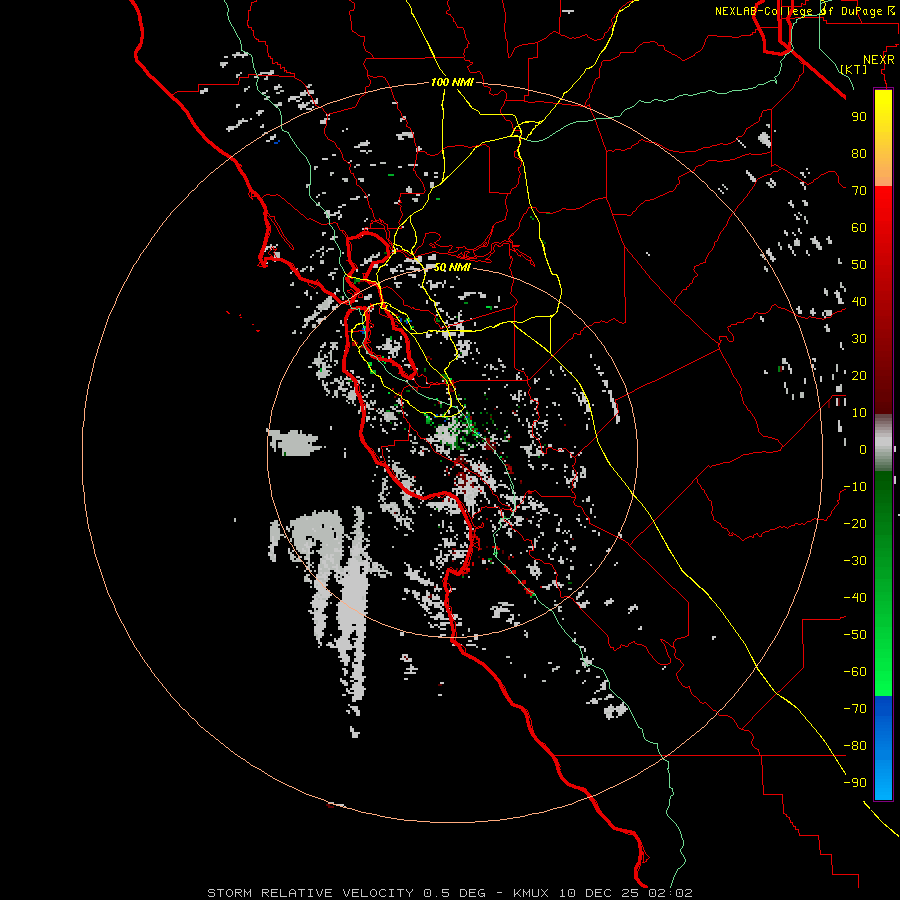The image size is (900, 900).
Task: Click the 0 value on velocity scale
Action: pyautogui.click(x=863, y=449)
